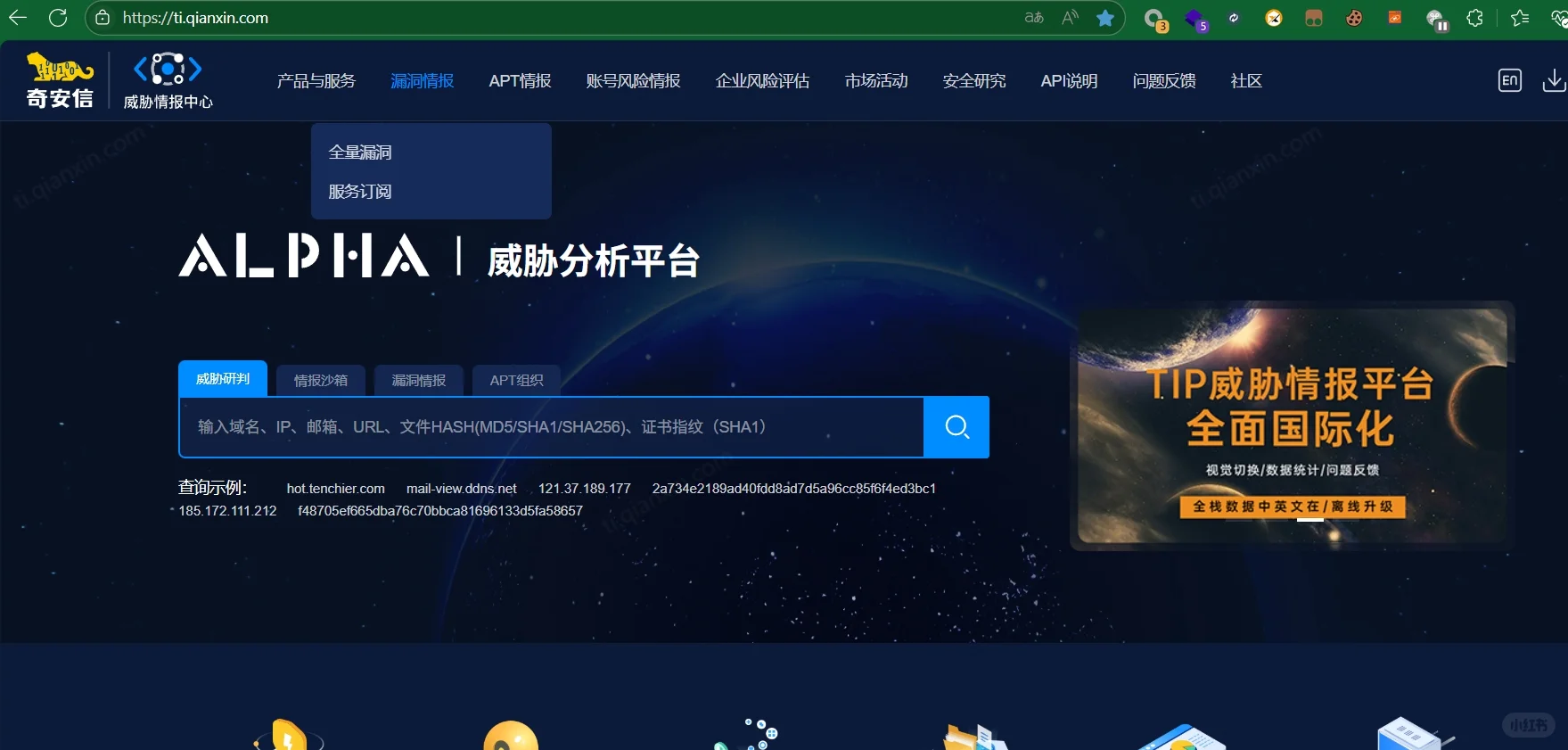Open the TIP威胁情报平台 banner image
Screen dimensions: 1568x750
pyautogui.click(x=1293, y=425)
